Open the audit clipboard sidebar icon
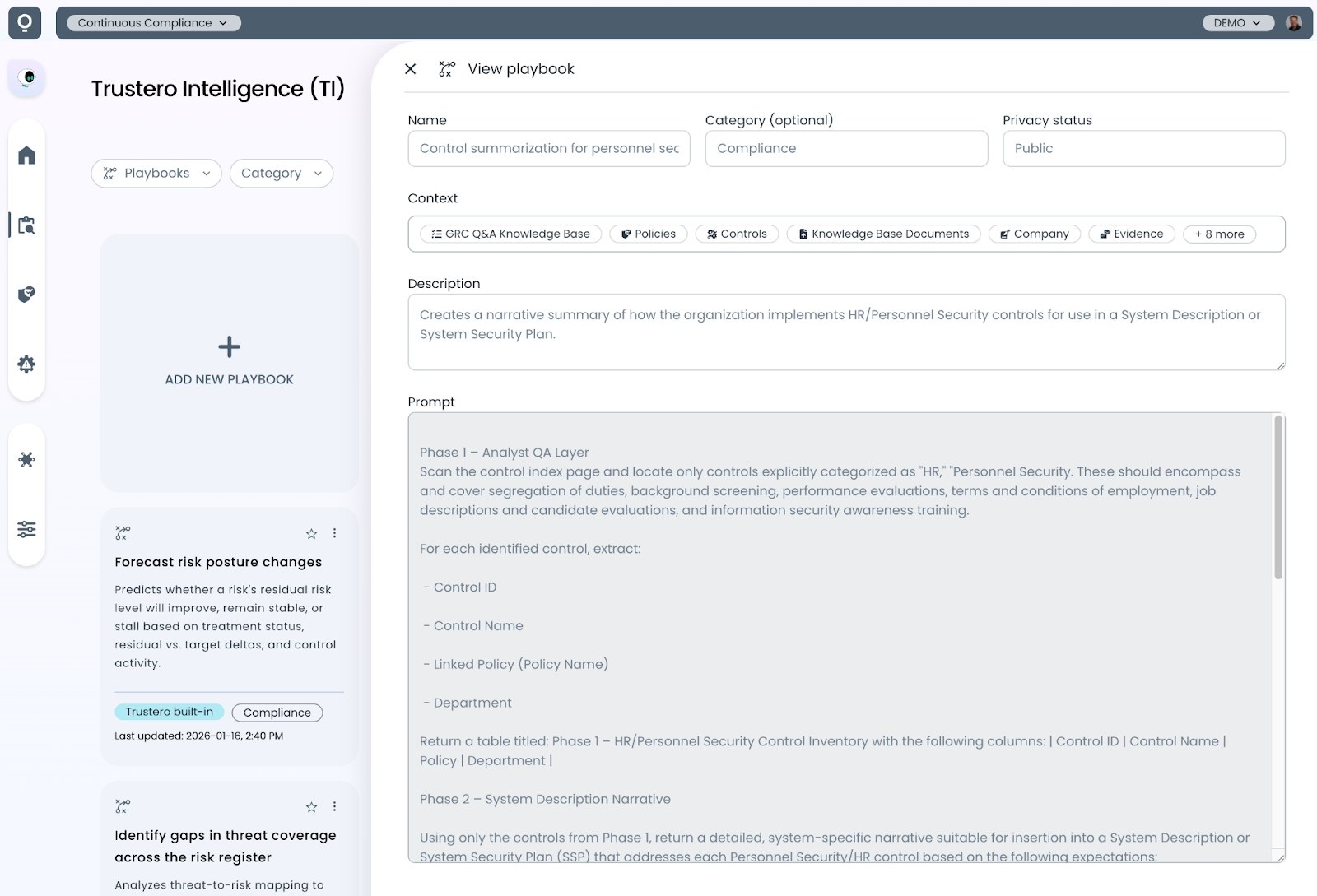Viewport: 1317px width, 896px height. pos(26,225)
